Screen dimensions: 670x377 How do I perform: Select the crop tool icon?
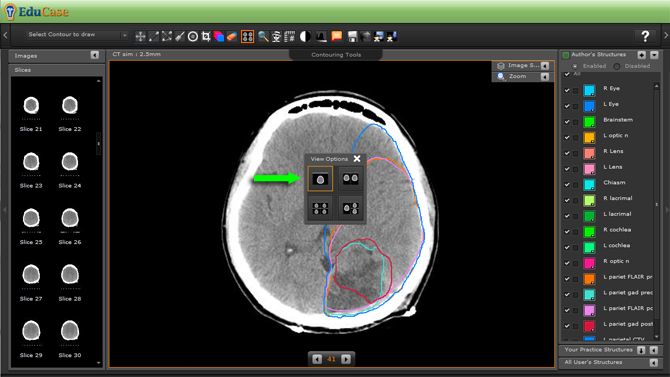(206, 37)
